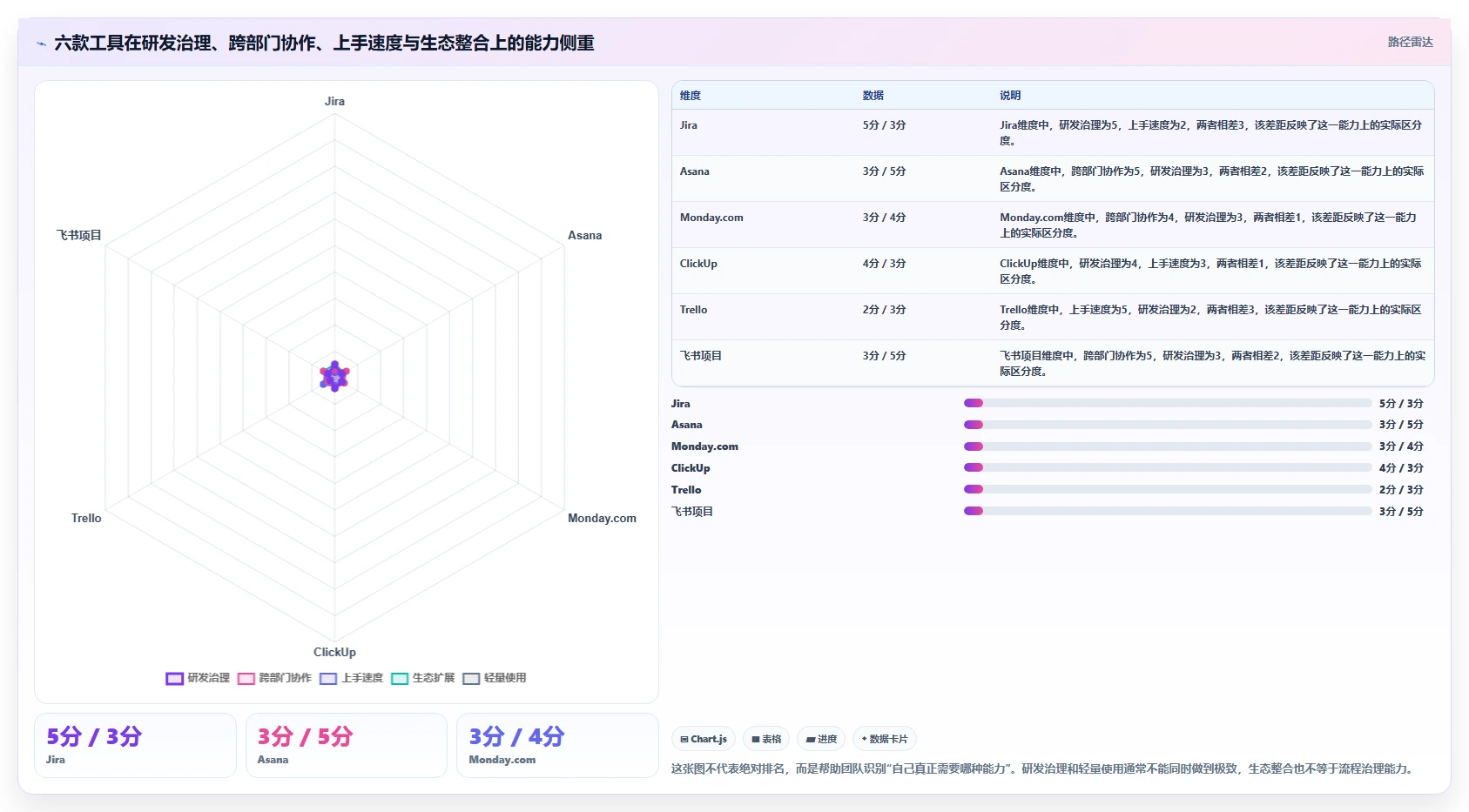Click the Monday.com radar axis label
The height and width of the screenshot is (812, 1469).
tap(602, 518)
